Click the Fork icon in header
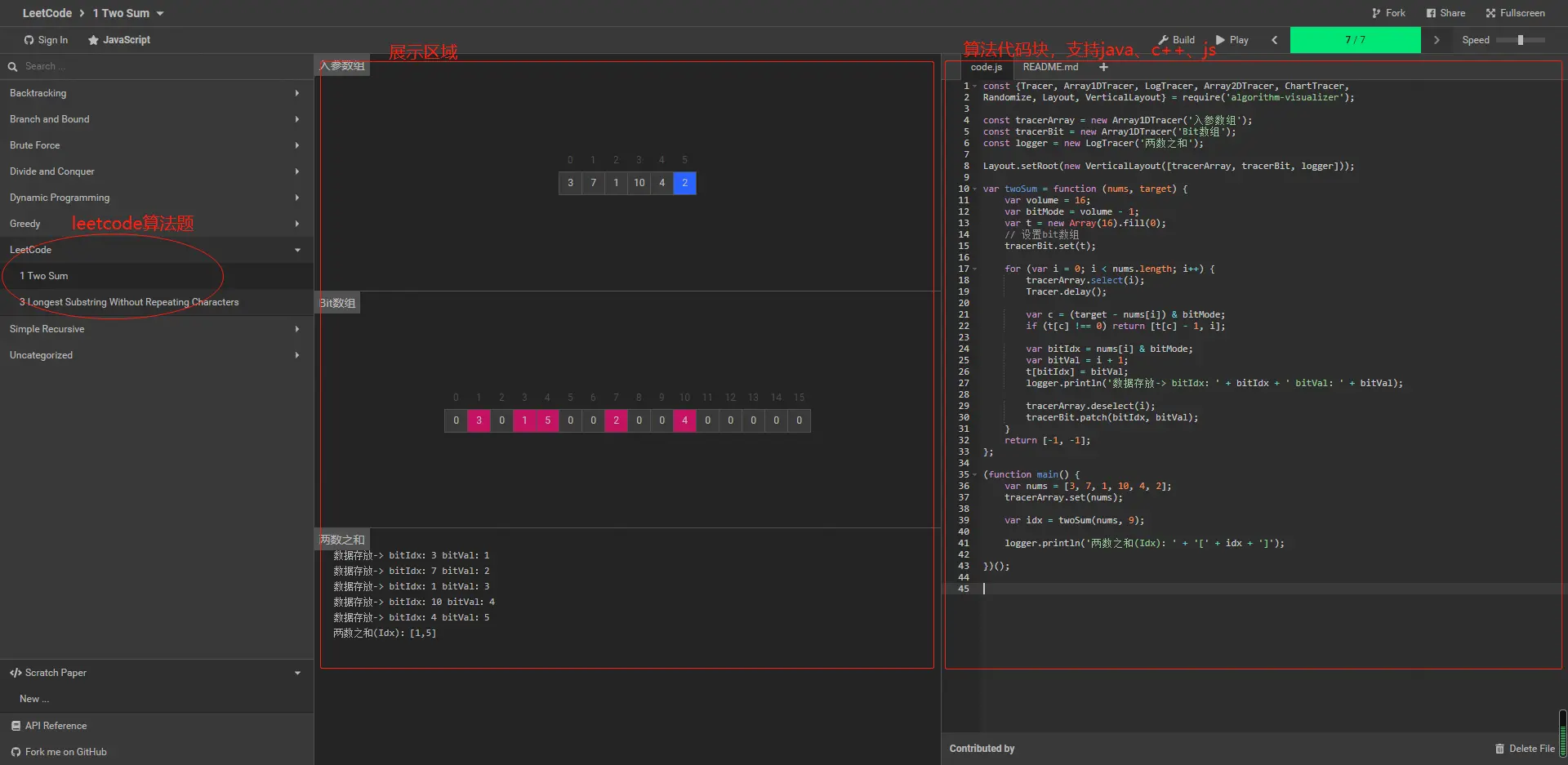Screen dimensions: 1568x765 pyautogui.click(x=1388, y=13)
